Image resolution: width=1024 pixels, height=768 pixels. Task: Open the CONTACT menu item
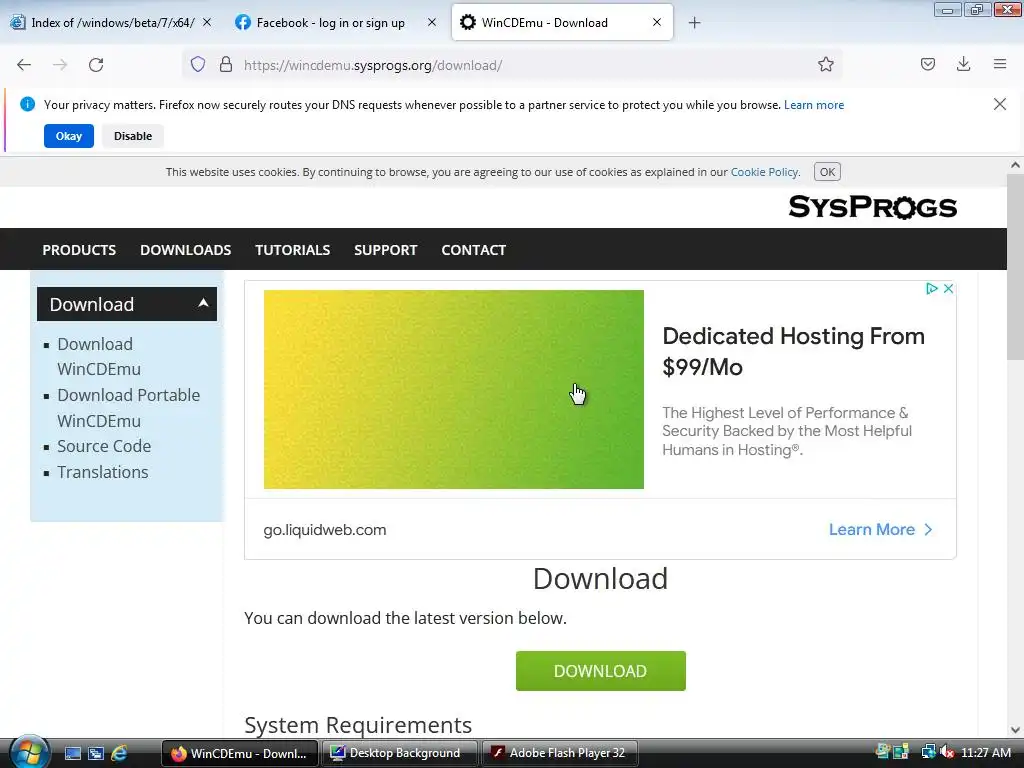point(473,249)
